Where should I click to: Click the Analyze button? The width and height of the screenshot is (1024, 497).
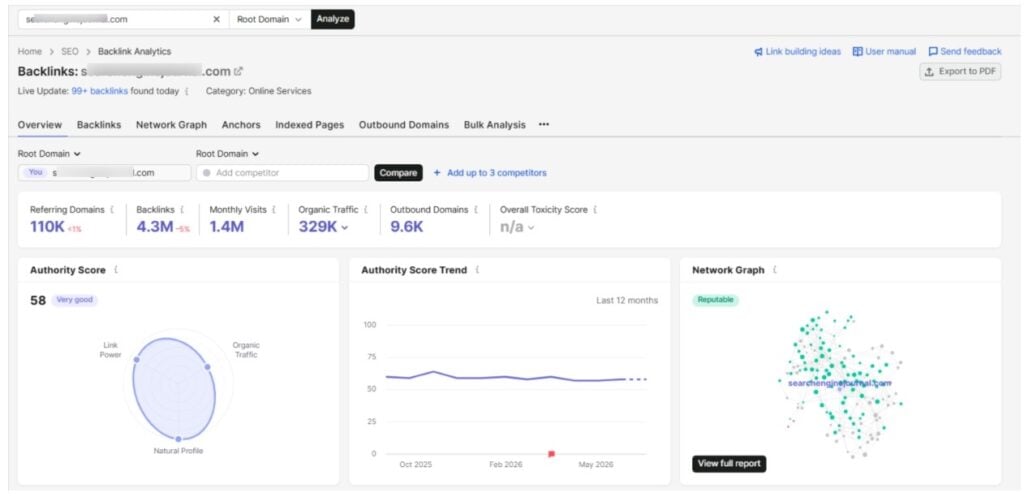(333, 20)
